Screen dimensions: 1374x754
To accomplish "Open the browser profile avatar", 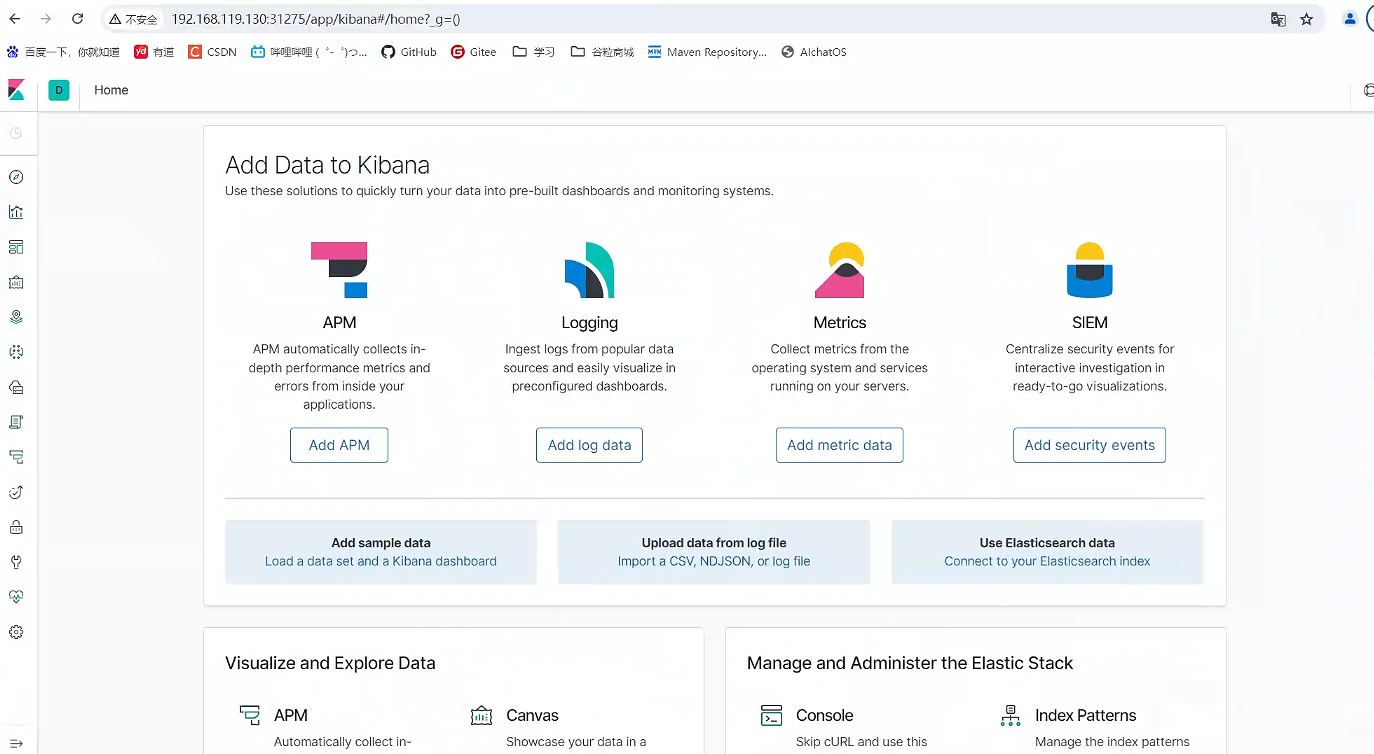I will pos(1350,19).
